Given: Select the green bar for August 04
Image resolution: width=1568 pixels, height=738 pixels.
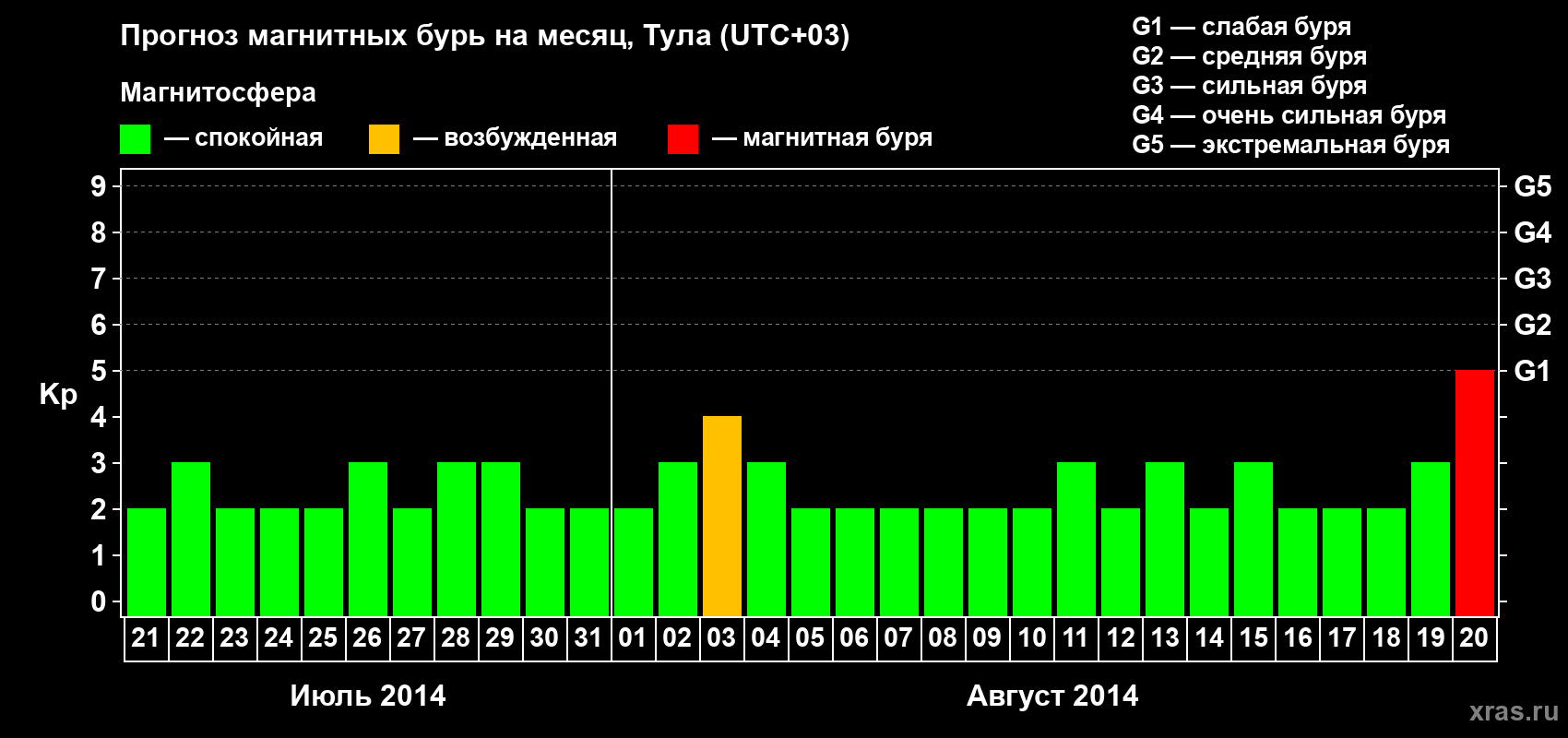Looking at the screenshot, I should click(x=766, y=539).
